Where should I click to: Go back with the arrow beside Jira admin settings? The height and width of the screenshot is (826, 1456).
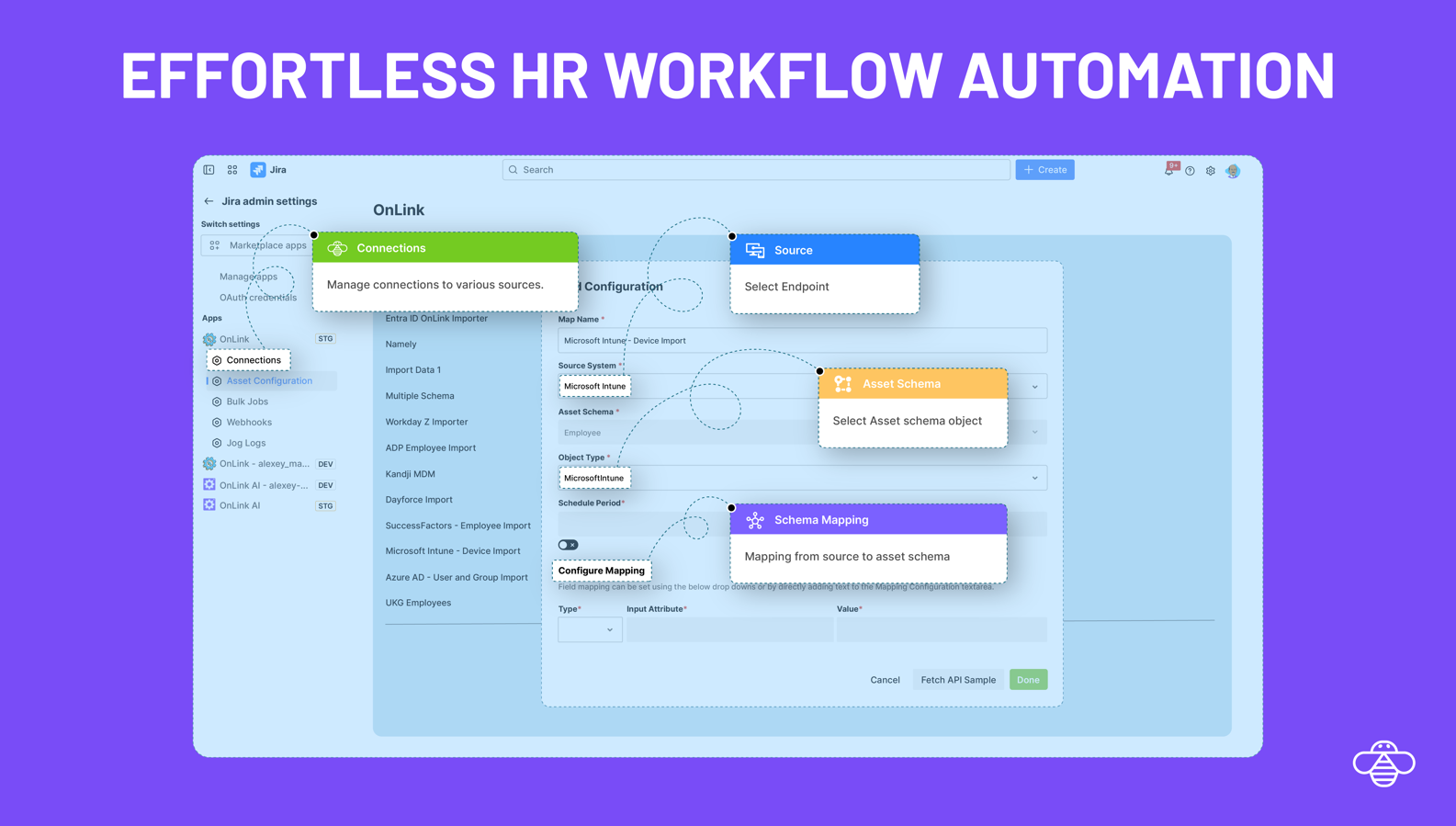[x=209, y=201]
